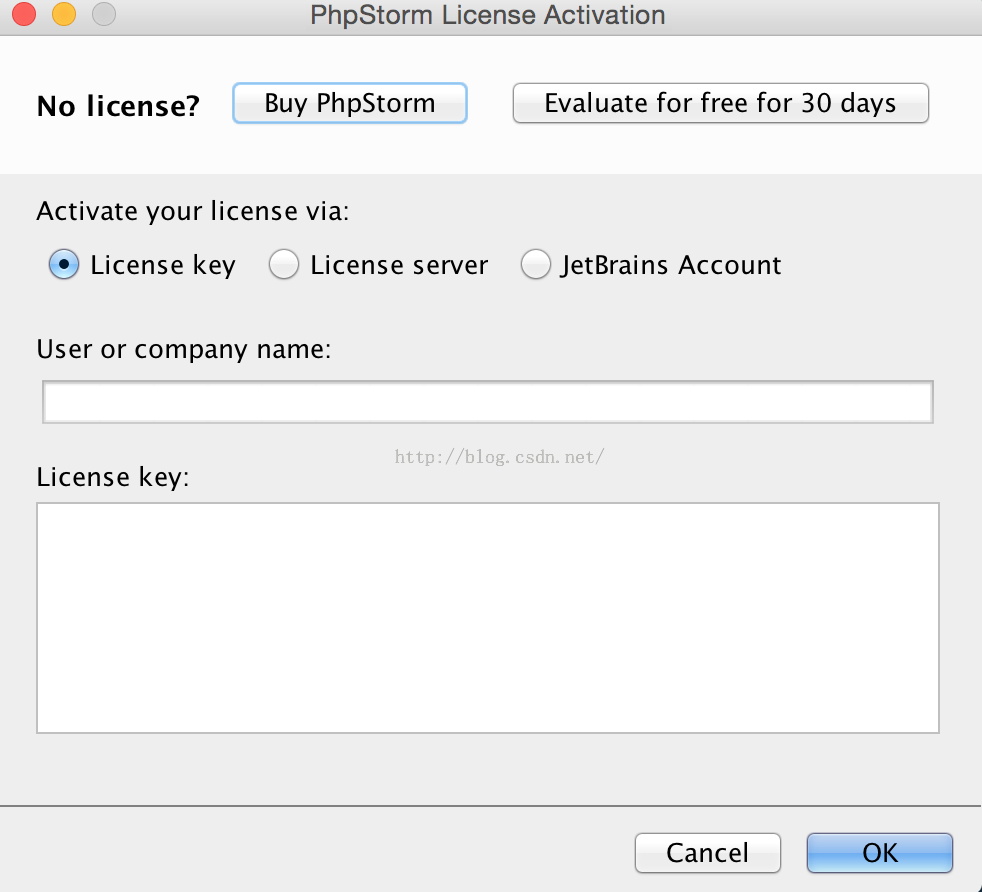Choose the License server radio option
Screen dimensions: 982x892
click(284, 265)
